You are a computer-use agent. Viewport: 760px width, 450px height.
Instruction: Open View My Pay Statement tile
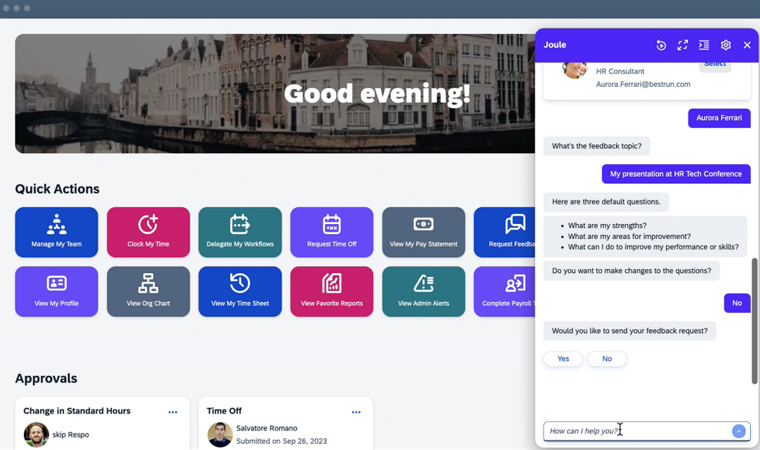tap(423, 232)
